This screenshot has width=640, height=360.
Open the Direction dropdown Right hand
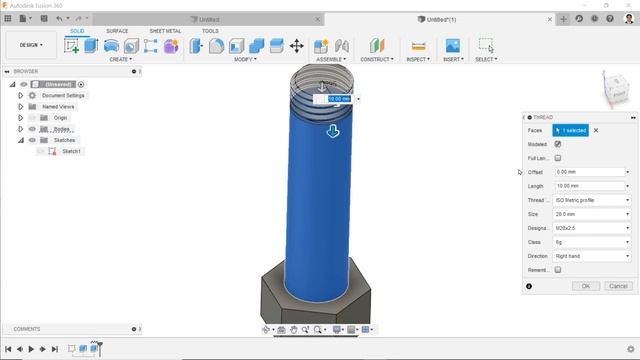point(591,256)
